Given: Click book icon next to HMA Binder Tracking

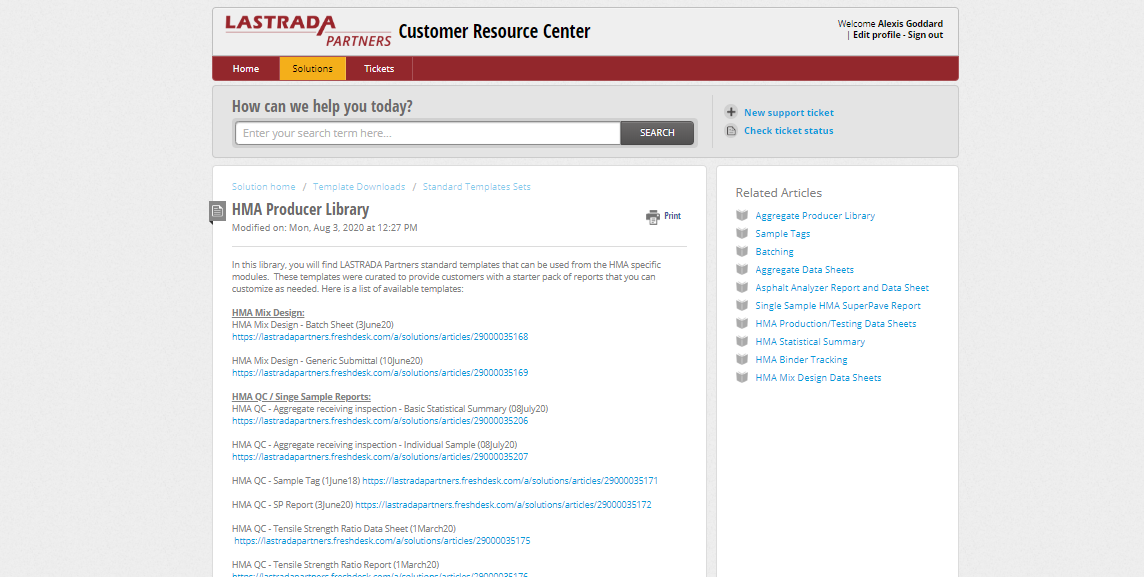Looking at the screenshot, I should pos(742,359).
